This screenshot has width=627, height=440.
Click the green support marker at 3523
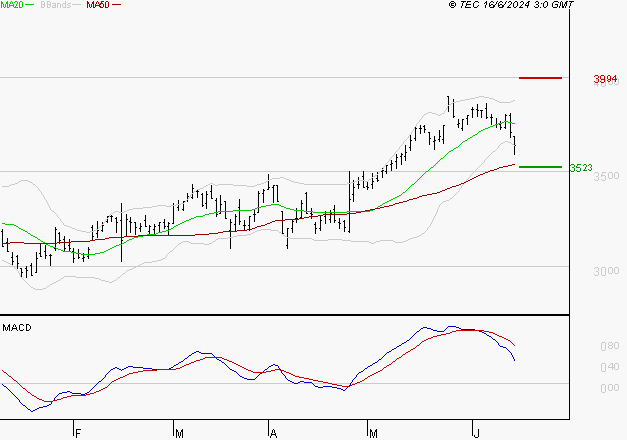point(540,167)
